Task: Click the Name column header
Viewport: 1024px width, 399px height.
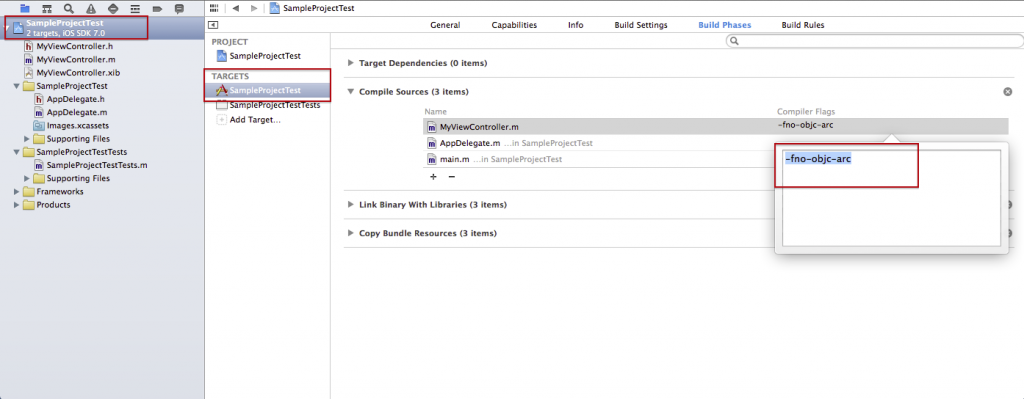Action: (x=435, y=112)
